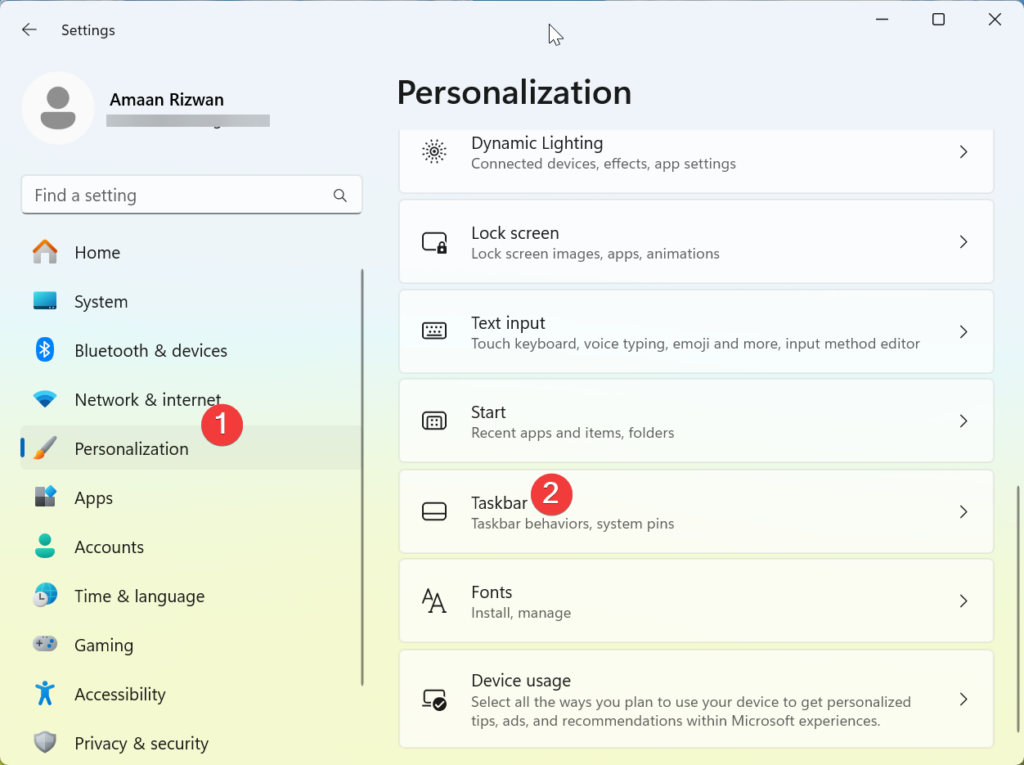Click the System monitor icon
This screenshot has width=1024, height=765.
(45, 301)
